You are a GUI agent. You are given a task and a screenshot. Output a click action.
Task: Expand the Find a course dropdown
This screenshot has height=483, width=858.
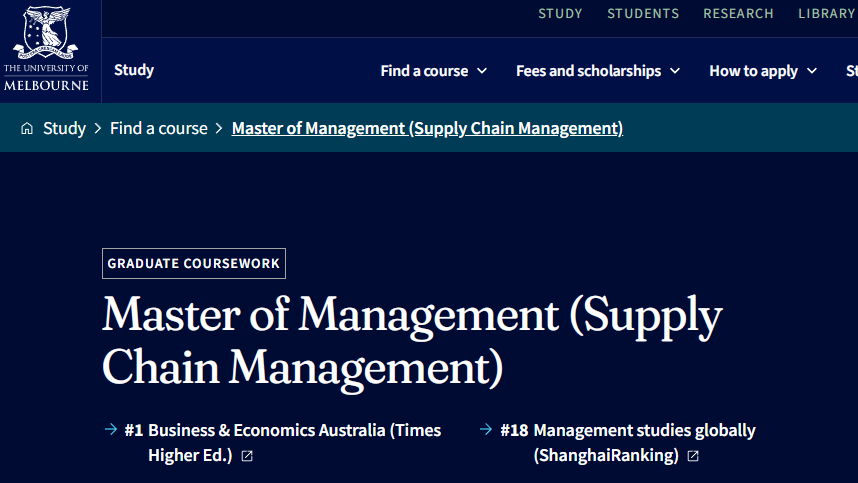434,71
